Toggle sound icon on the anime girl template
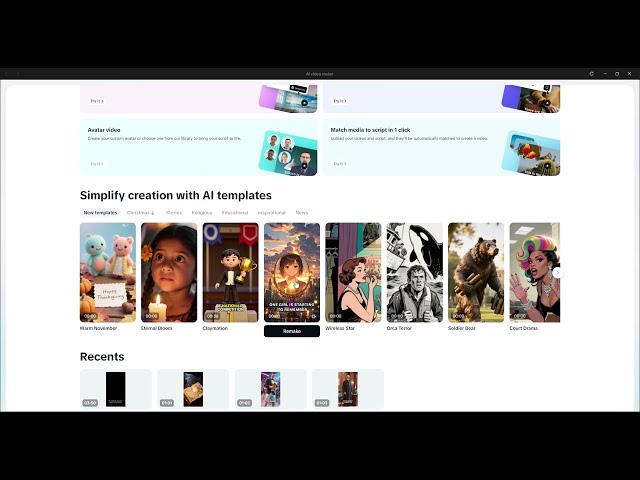Image resolution: width=640 pixels, height=480 pixels. pyautogui.click(x=314, y=316)
